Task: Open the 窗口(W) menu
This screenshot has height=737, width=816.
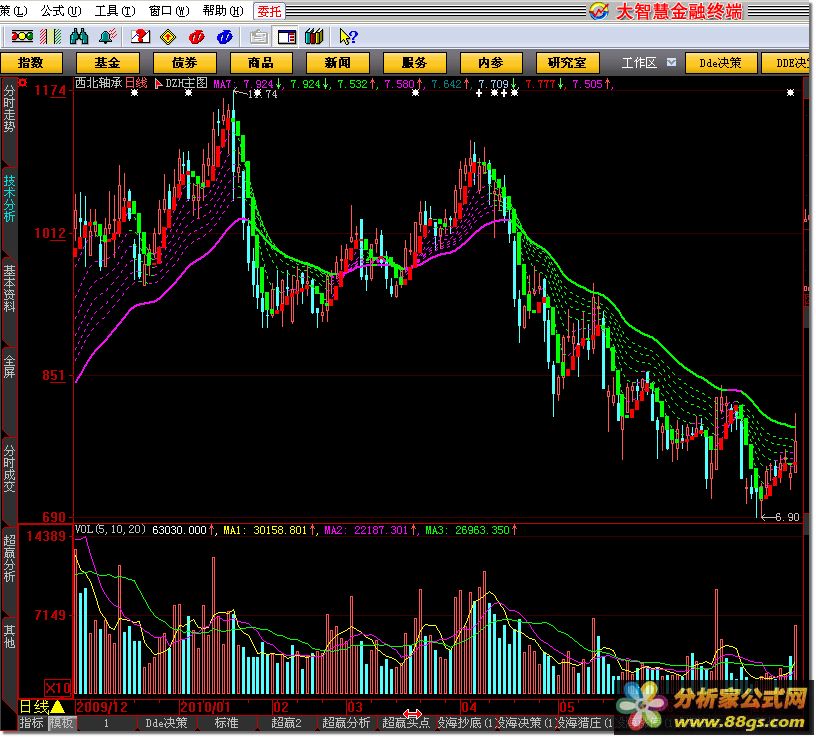Action: [x=169, y=11]
